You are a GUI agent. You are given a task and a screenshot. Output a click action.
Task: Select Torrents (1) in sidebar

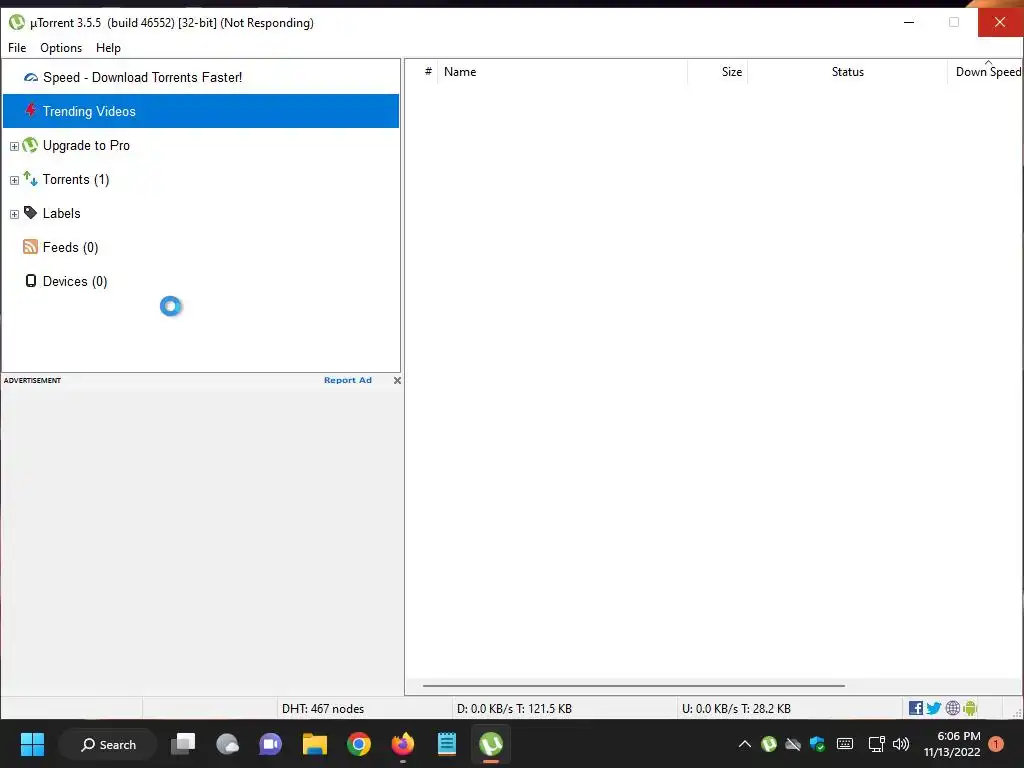pos(76,180)
